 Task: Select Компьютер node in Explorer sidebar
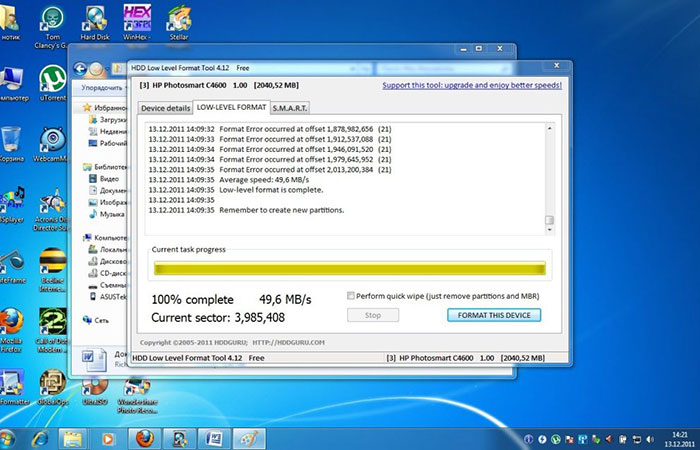coord(105,238)
